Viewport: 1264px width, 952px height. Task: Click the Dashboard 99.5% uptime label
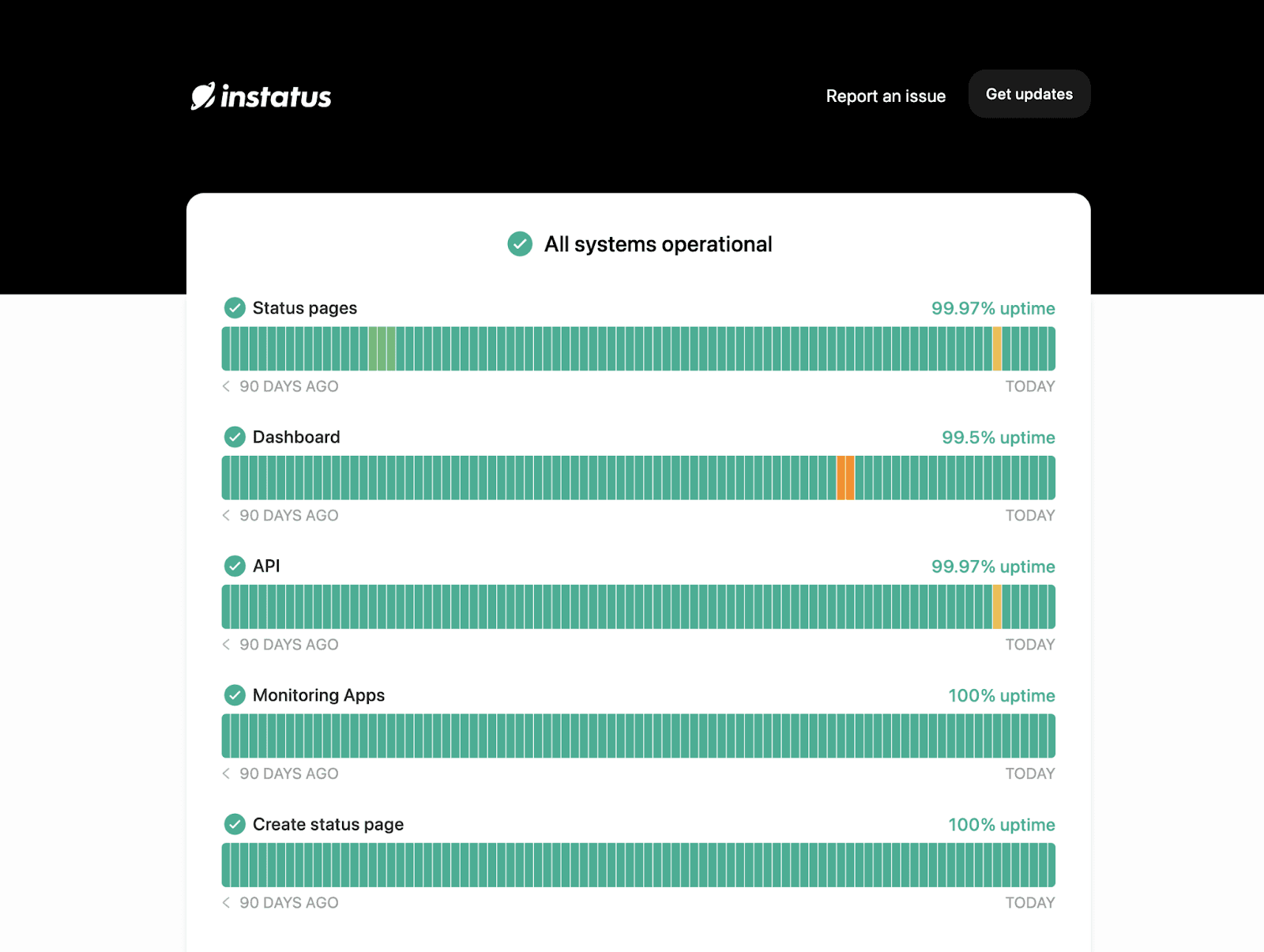pos(999,438)
